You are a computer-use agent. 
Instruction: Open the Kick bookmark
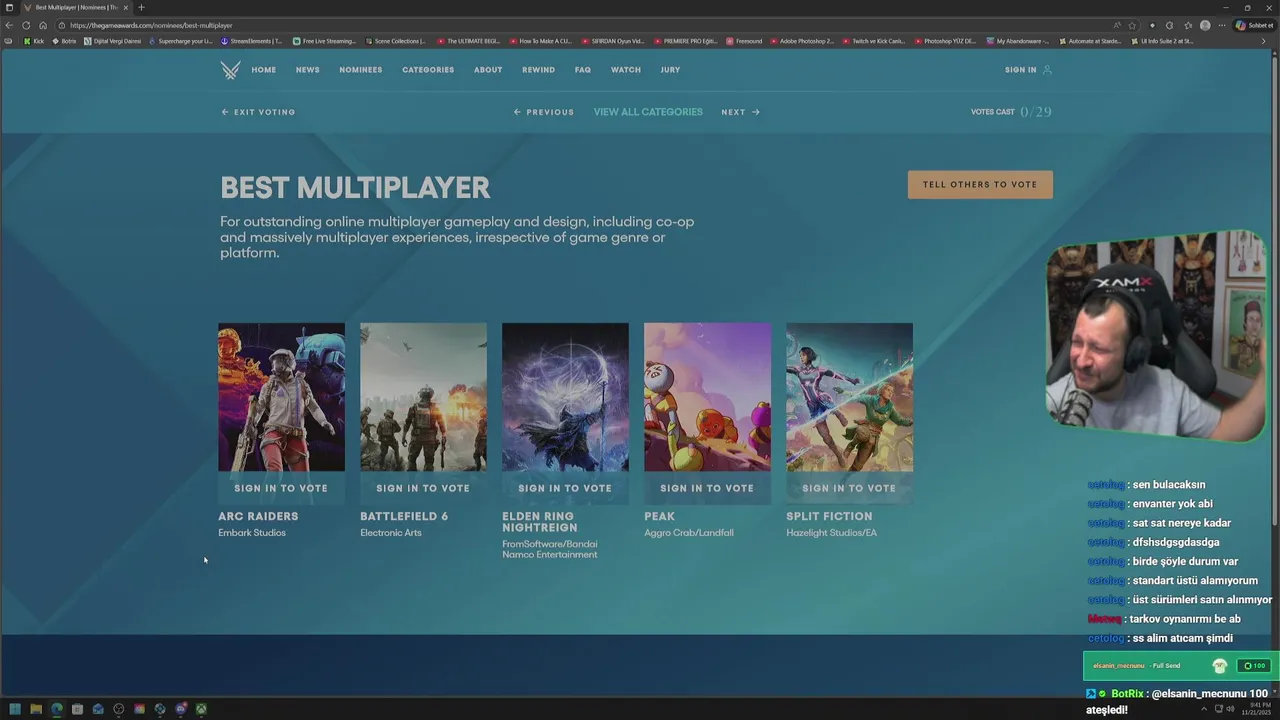click(x=34, y=41)
